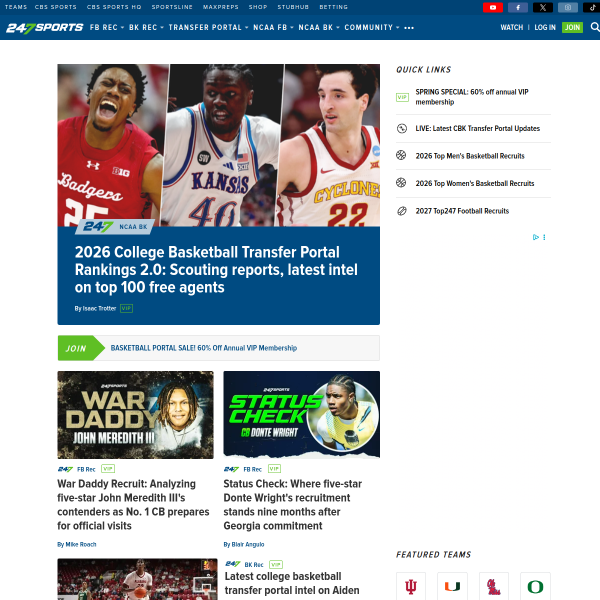Screen dimensions: 600x600
Task: Open the hero image with three players
Action: (218, 145)
